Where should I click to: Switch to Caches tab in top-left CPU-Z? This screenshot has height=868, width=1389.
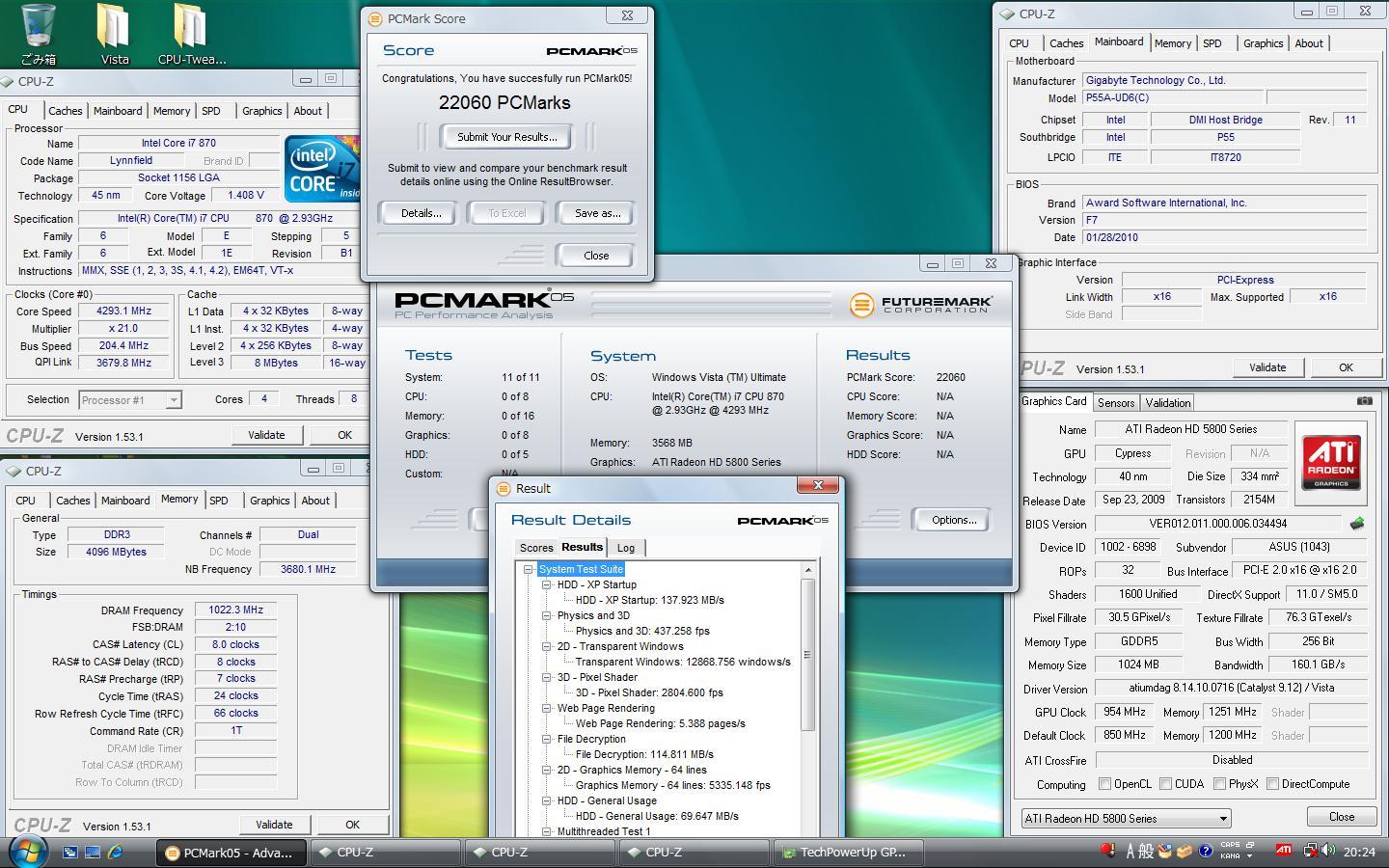coord(65,111)
